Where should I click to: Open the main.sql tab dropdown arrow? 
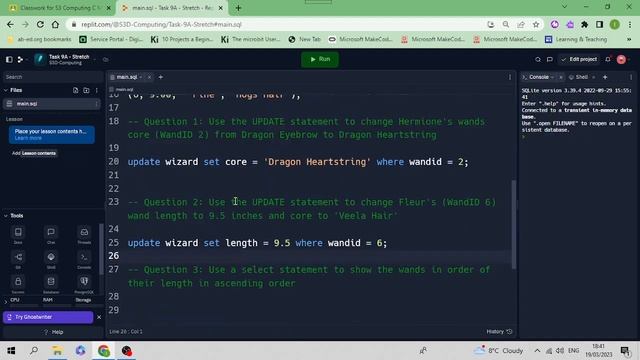pos(141,77)
